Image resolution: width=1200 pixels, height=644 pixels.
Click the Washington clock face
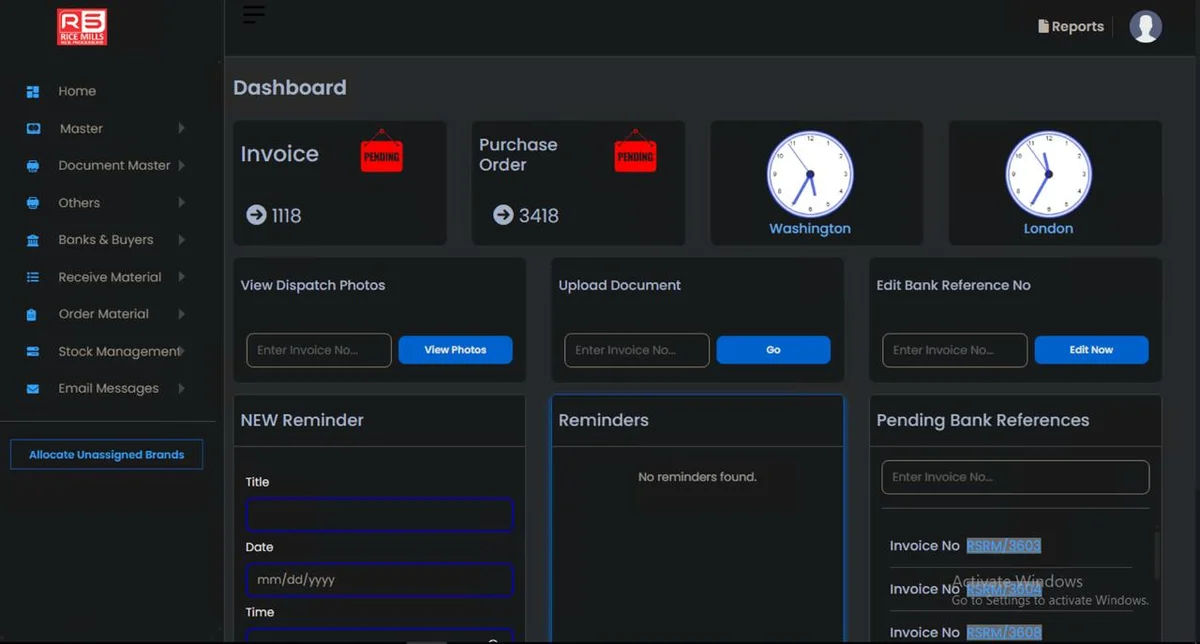click(810, 174)
